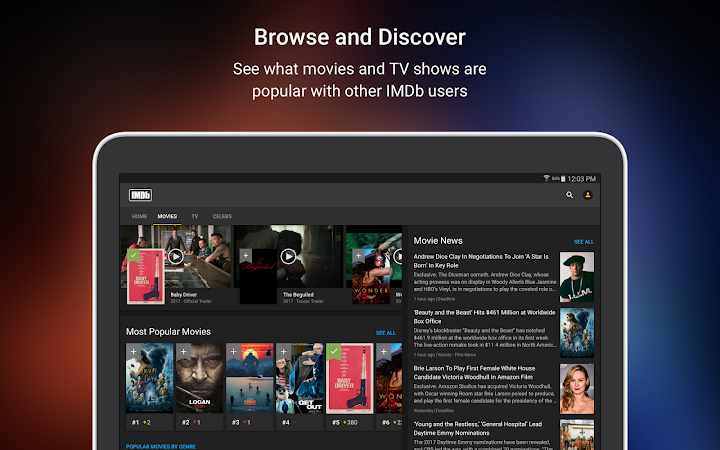Screen dimensions: 720x450
Task: Open Baby Driver poster ranked #5
Action: point(350,378)
